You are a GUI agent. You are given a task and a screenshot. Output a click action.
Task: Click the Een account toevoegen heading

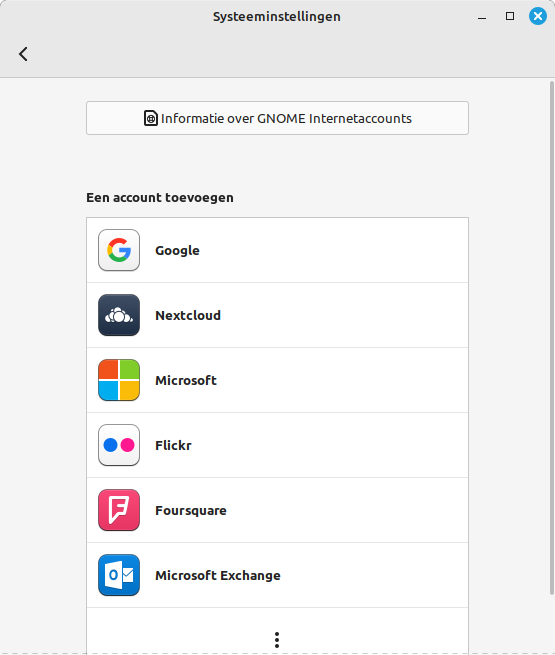coord(160,198)
